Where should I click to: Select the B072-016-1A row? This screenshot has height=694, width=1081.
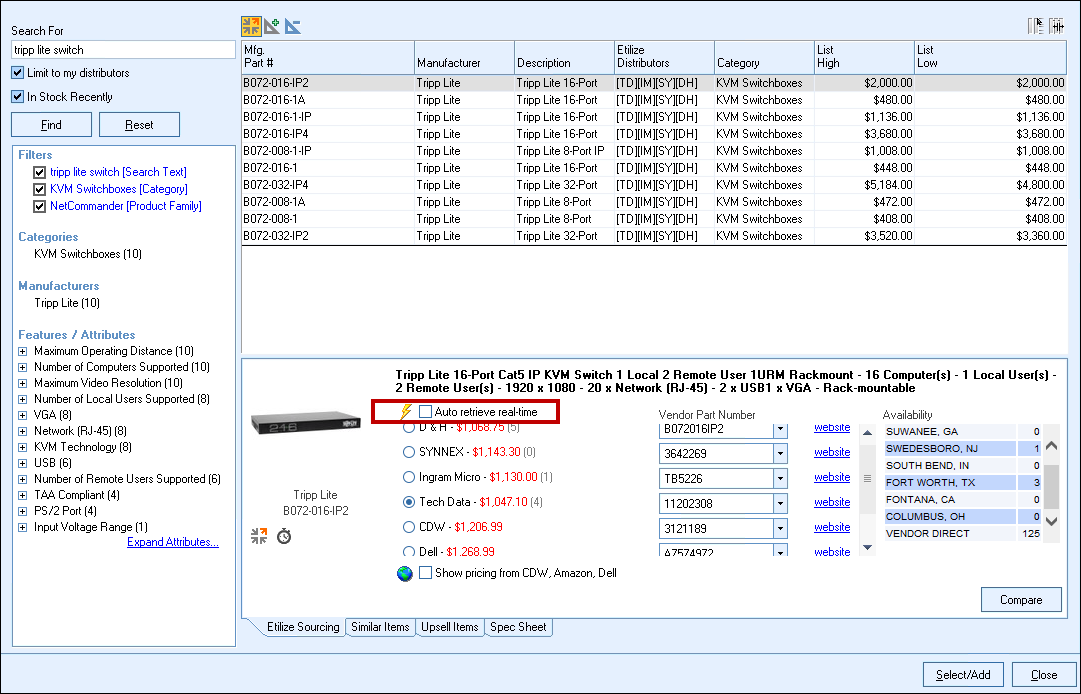[x=654, y=100]
